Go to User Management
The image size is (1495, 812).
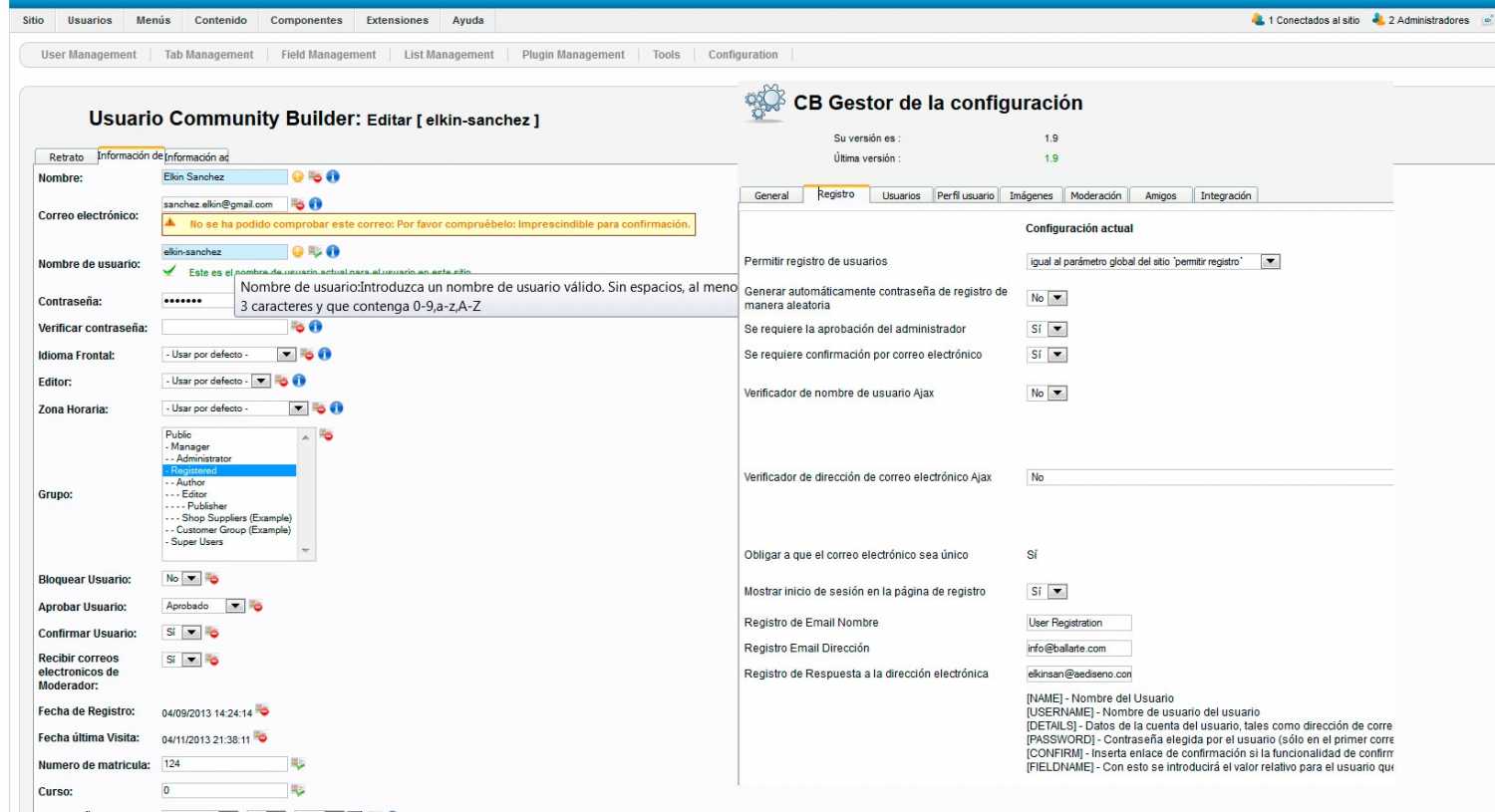tap(89, 55)
